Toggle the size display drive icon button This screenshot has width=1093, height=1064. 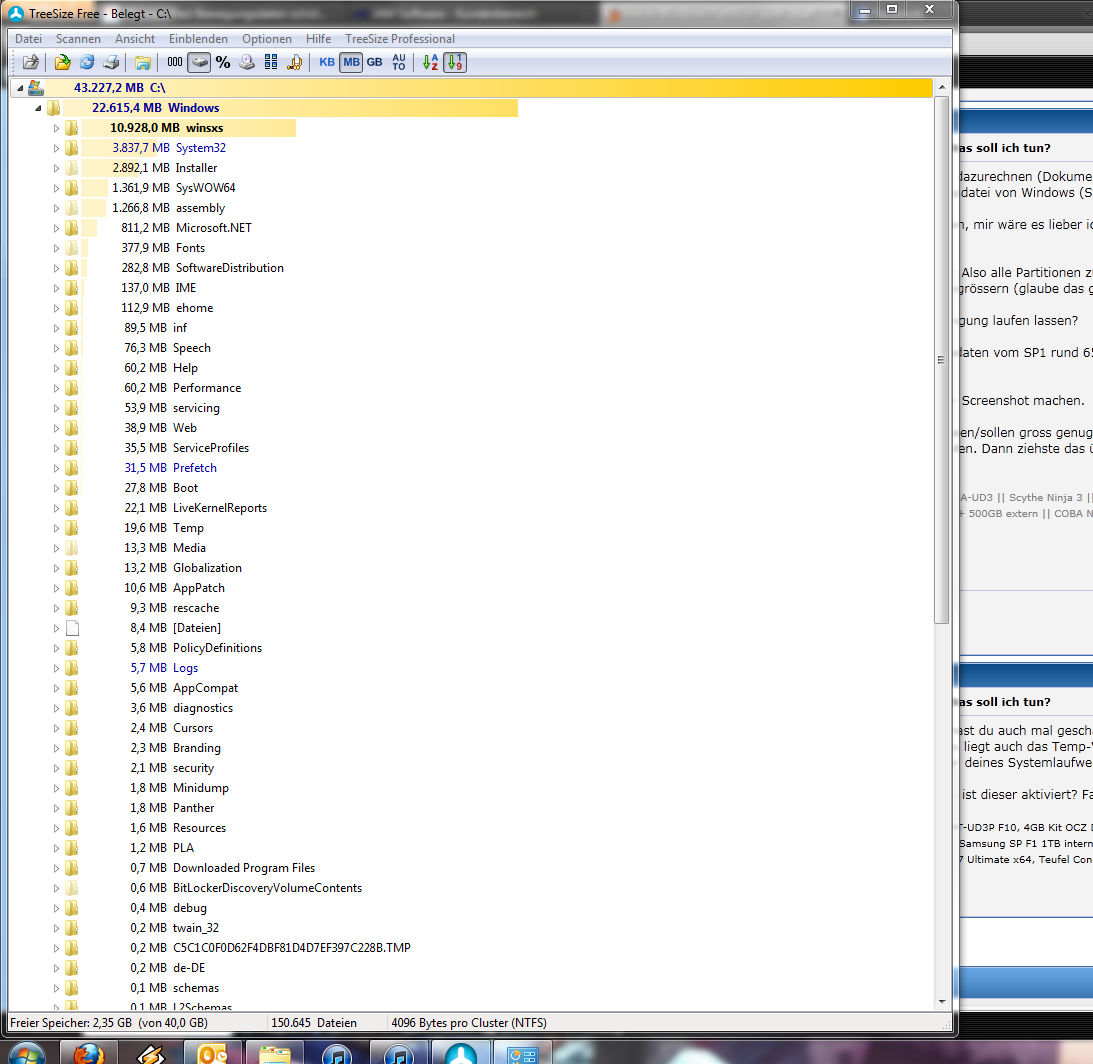coord(199,63)
